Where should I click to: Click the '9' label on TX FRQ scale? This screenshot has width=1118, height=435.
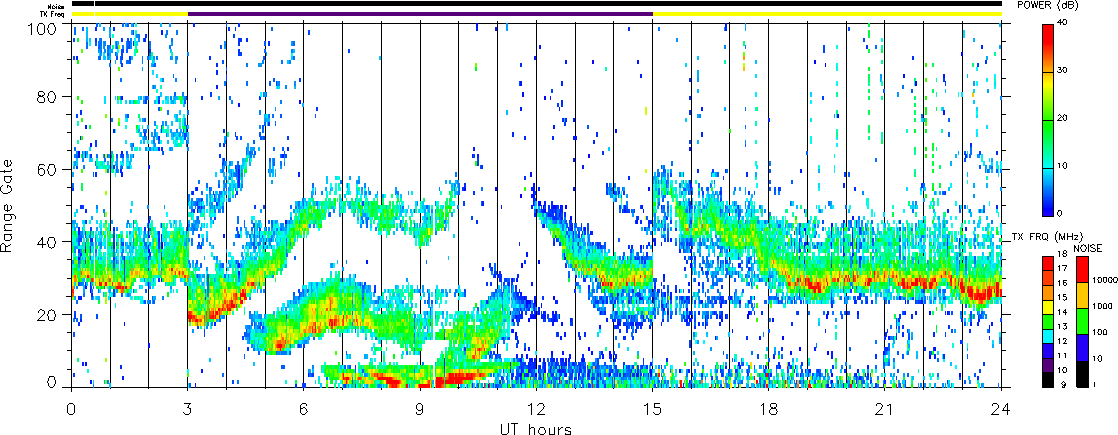tap(1064, 384)
